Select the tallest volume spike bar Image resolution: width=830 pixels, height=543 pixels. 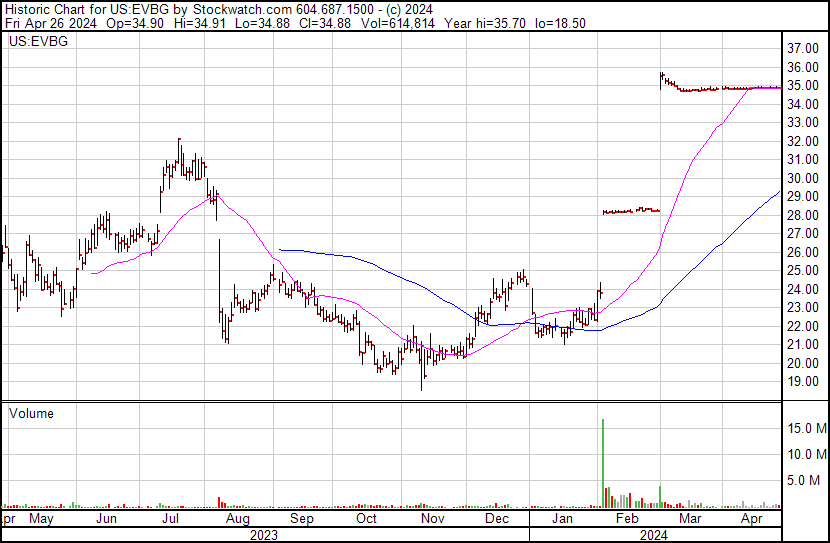pos(603,460)
